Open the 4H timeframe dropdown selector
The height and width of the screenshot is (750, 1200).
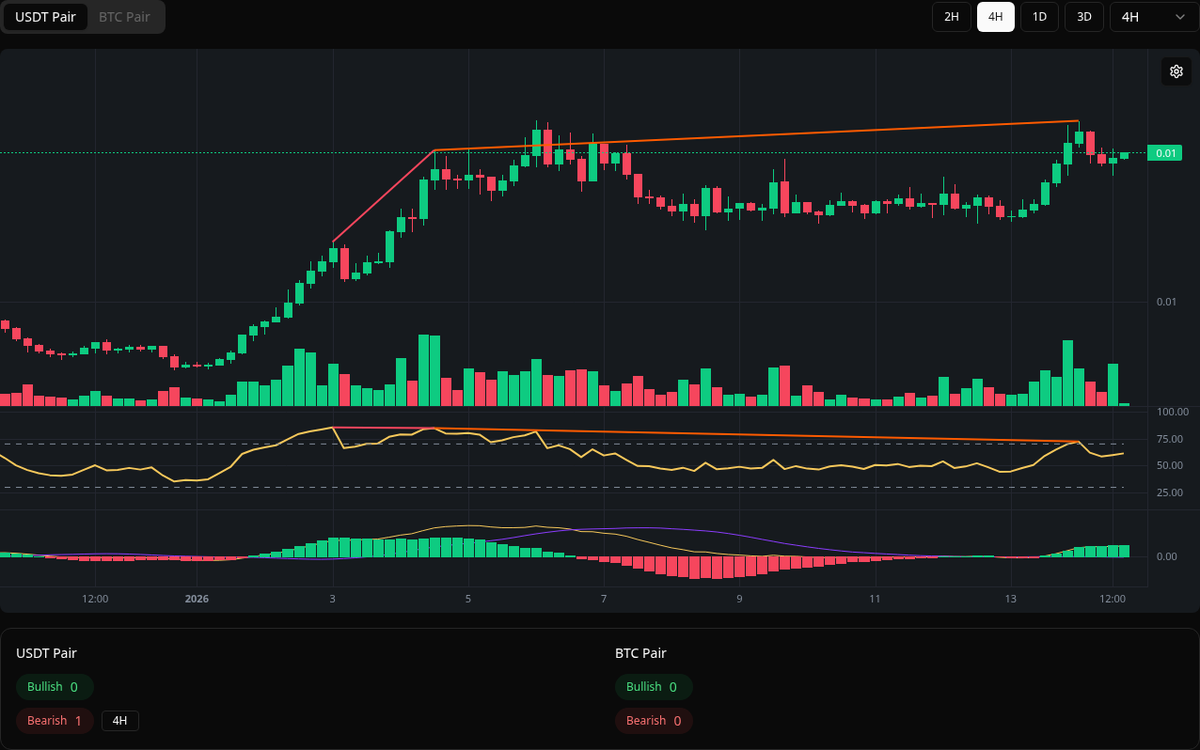(x=1150, y=17)
